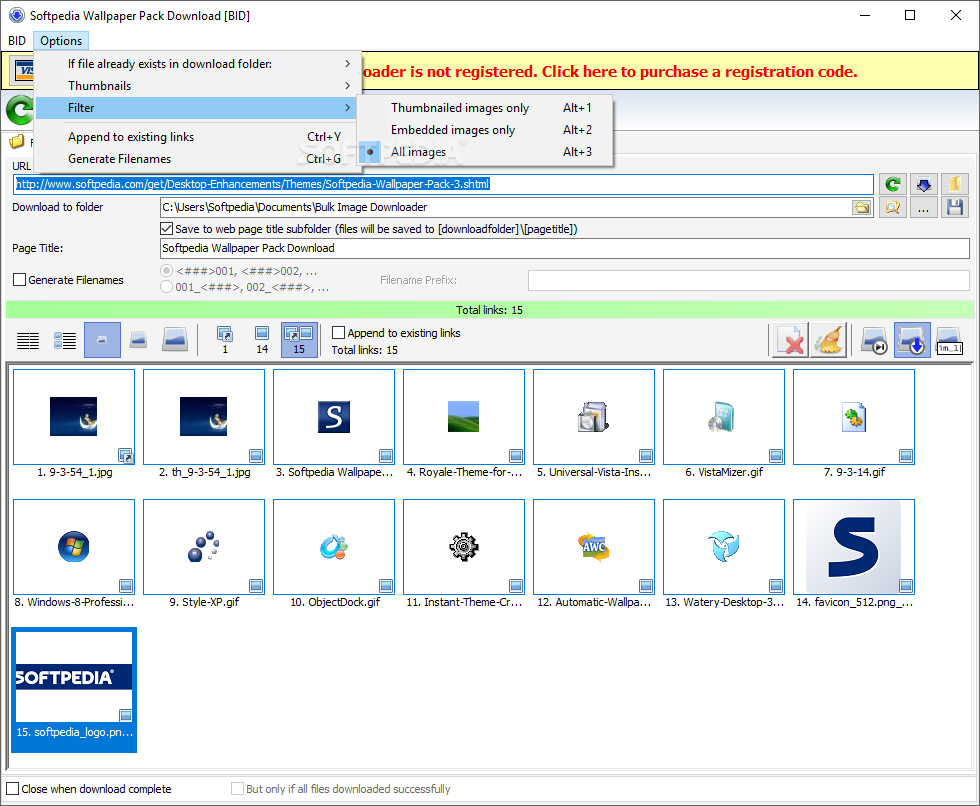Click the green 'Total links: 15' progress bar
The width and height of the screenshot is (980, 806).
click(x=489, y=310)
